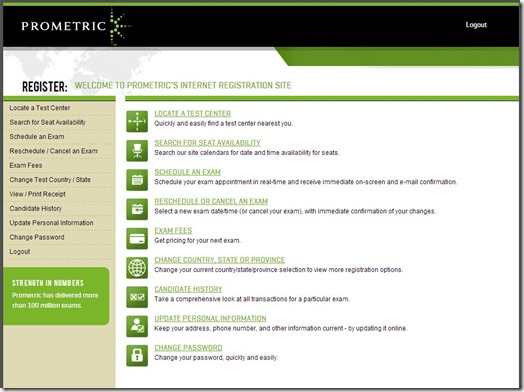524x392 pixels.
Task: Click the Prometric logo in header
Action: 76,26
